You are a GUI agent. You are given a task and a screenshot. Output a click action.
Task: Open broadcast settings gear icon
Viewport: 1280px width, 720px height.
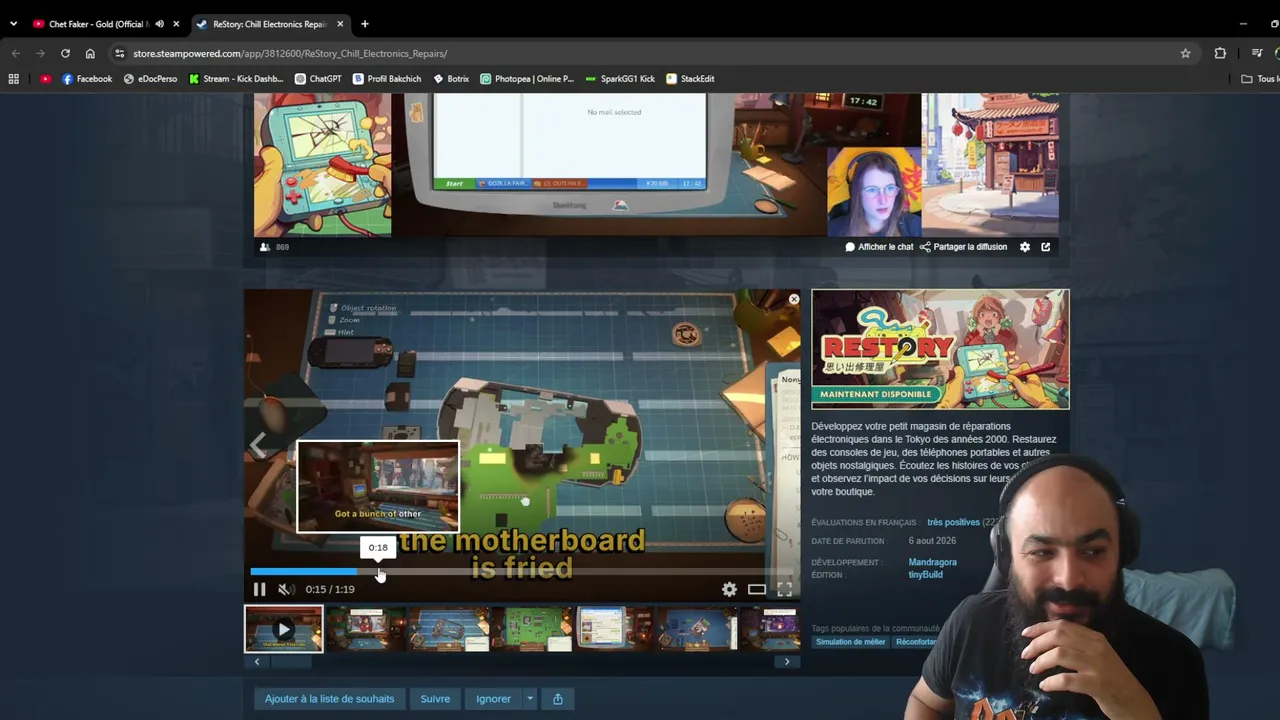point(1025,247)
